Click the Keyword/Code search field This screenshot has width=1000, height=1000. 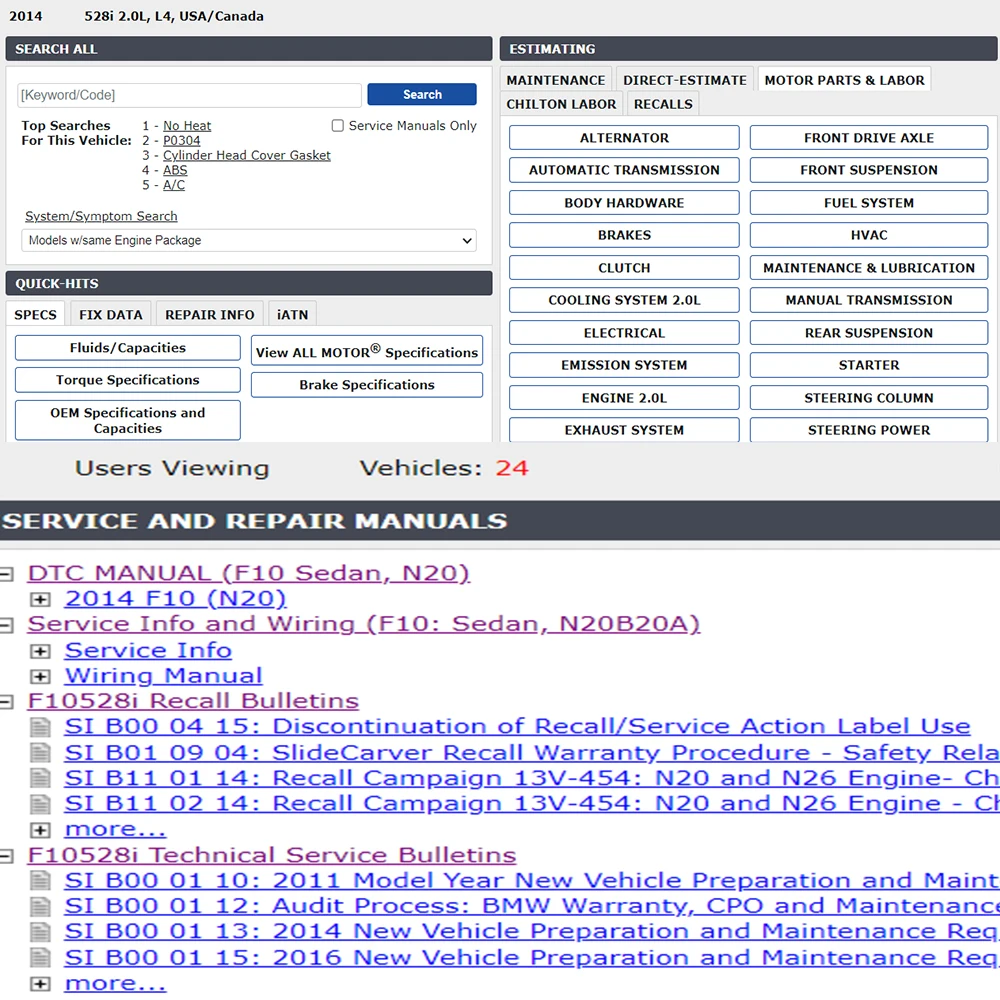click(189, 95)
